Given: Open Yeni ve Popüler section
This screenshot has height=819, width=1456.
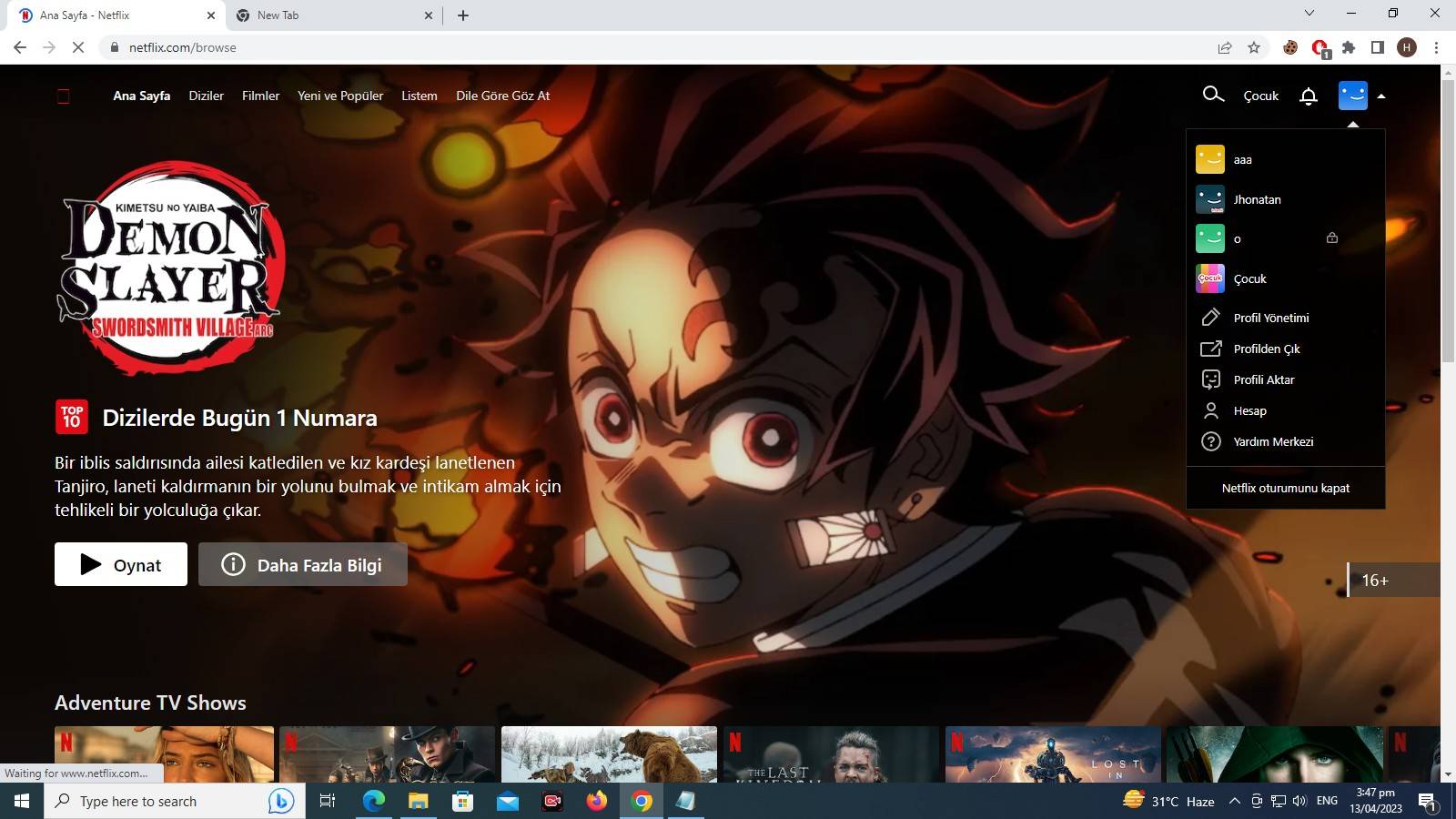Looking at the screenshot, I should click(x=340, y=96).
